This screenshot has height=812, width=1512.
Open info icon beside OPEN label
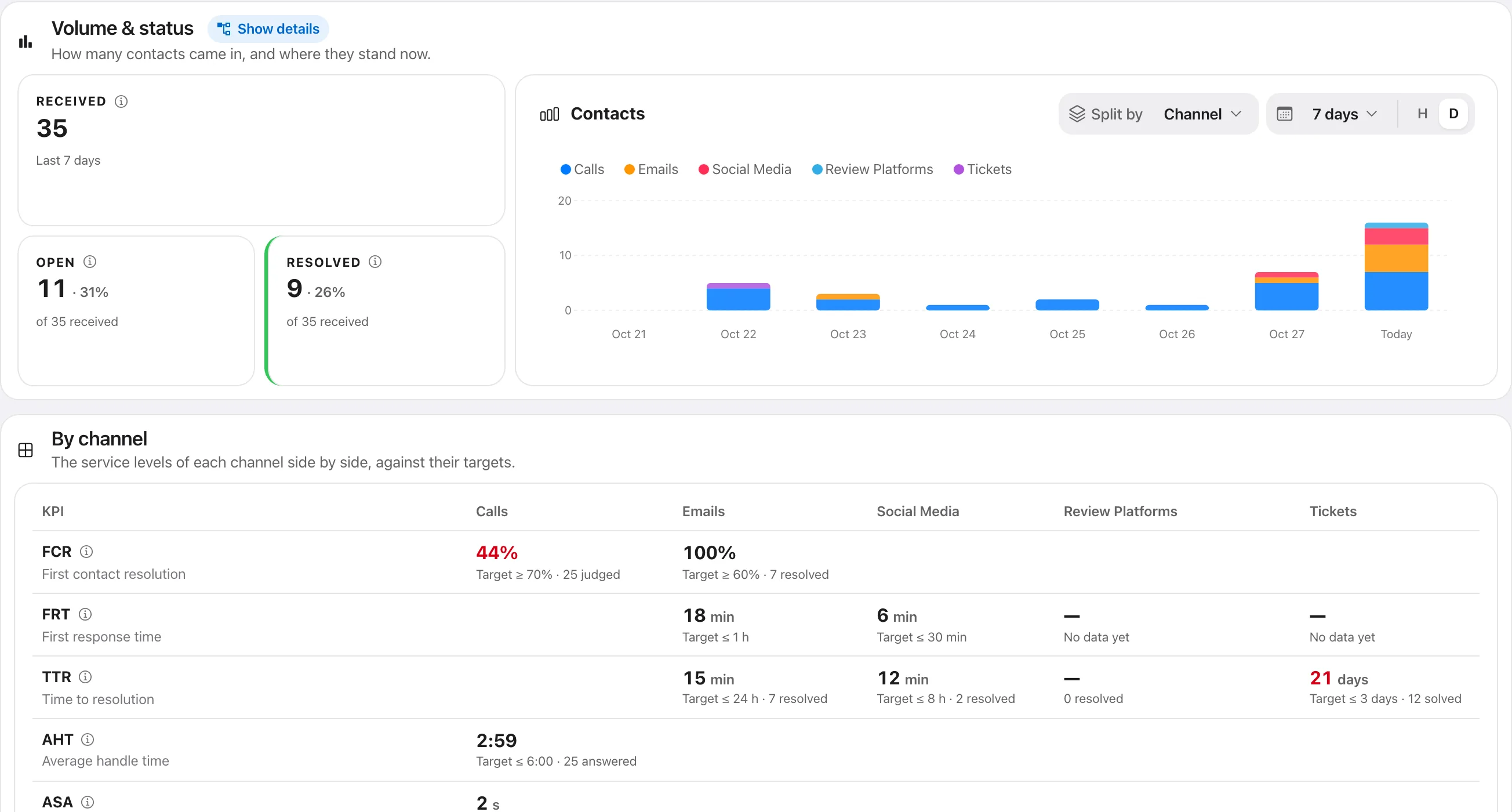click(90, 262)
